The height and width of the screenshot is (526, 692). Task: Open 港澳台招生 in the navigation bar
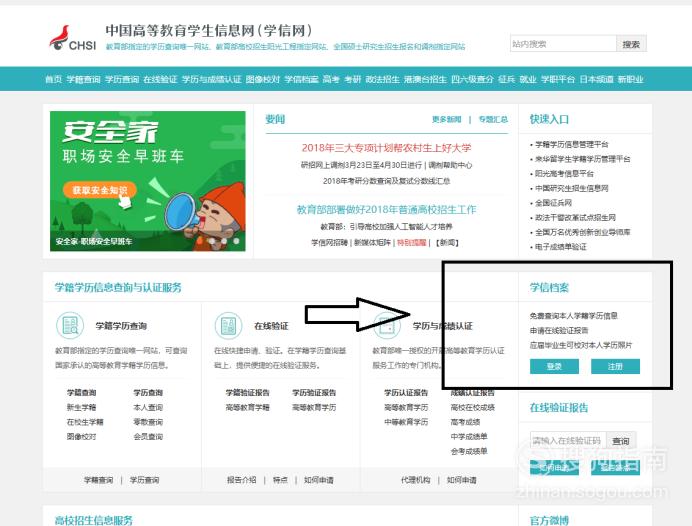(x=425, y=79)
